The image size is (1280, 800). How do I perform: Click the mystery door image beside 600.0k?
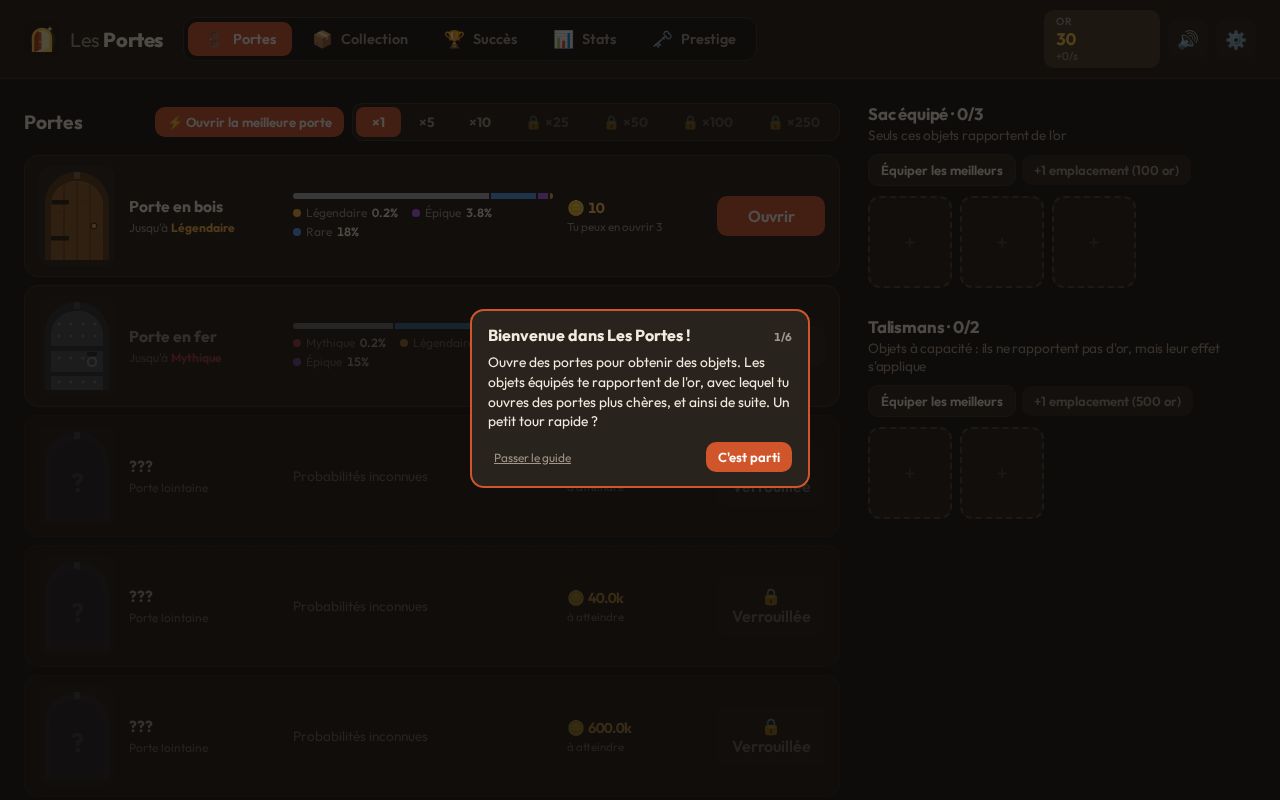pos(77,736)
